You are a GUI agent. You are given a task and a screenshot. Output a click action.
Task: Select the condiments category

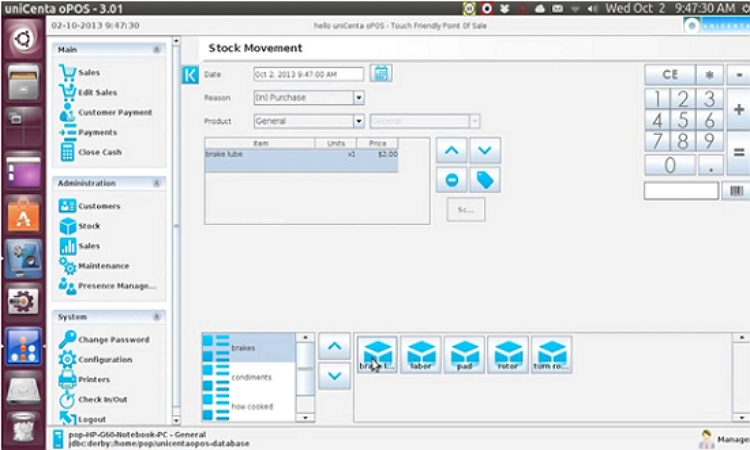(x=249, y=377)
